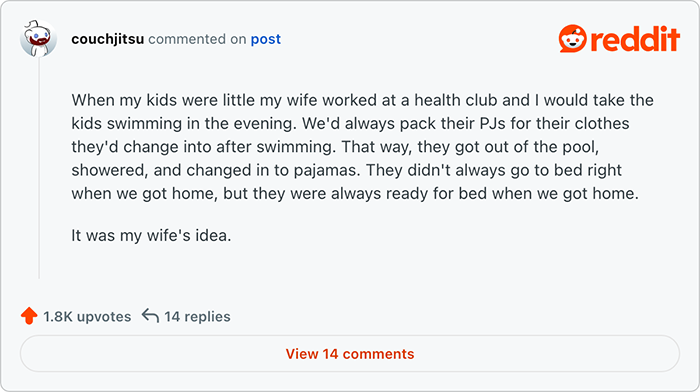700x392 pixels.
Task: Open the couchjitsu username profile link
Action: click(x=108, y=39)
